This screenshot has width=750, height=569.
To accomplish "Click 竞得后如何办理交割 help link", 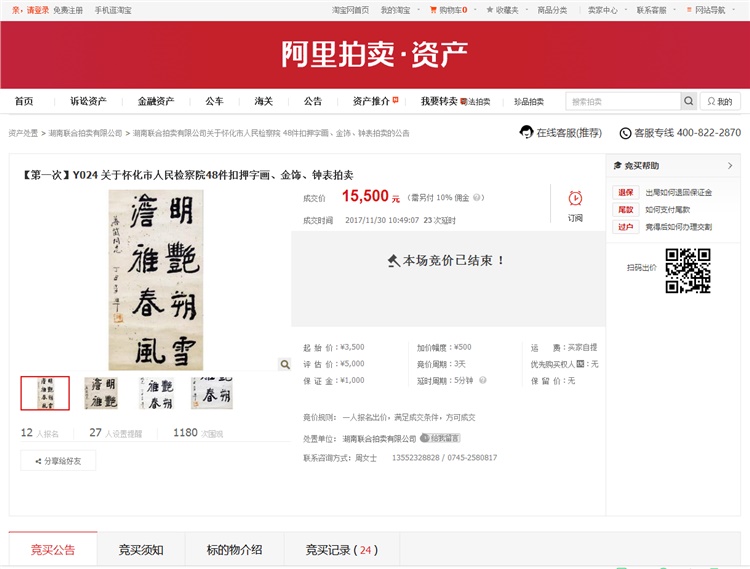I will click(679, 227).
